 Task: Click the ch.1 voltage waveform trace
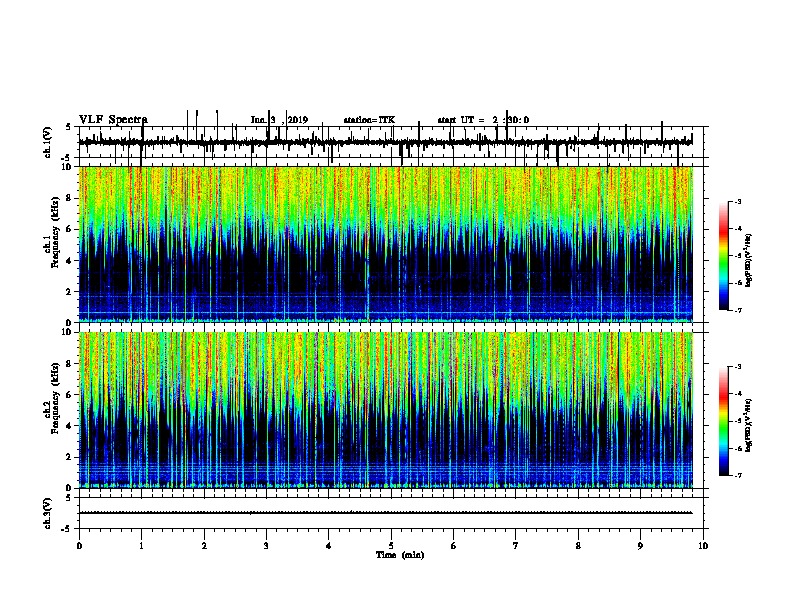[x=385, y=142]
